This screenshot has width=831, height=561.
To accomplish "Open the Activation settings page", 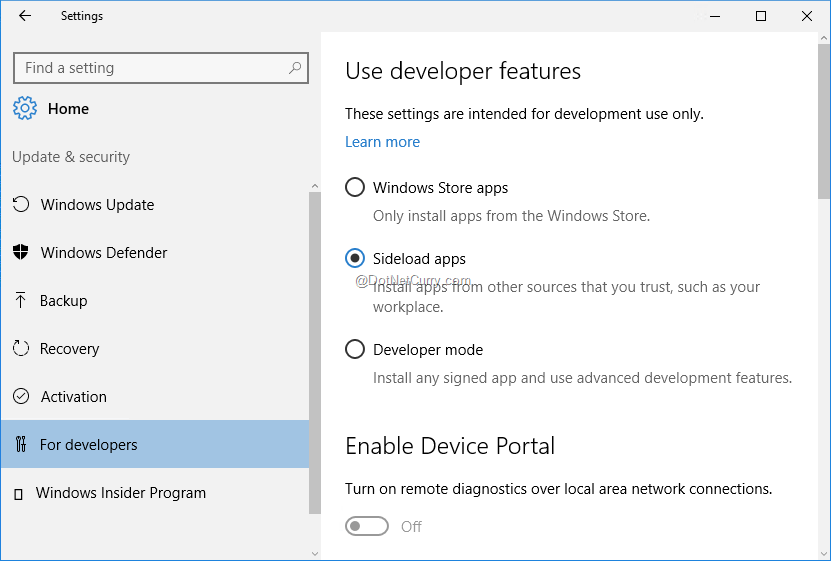I will point(155,396).
